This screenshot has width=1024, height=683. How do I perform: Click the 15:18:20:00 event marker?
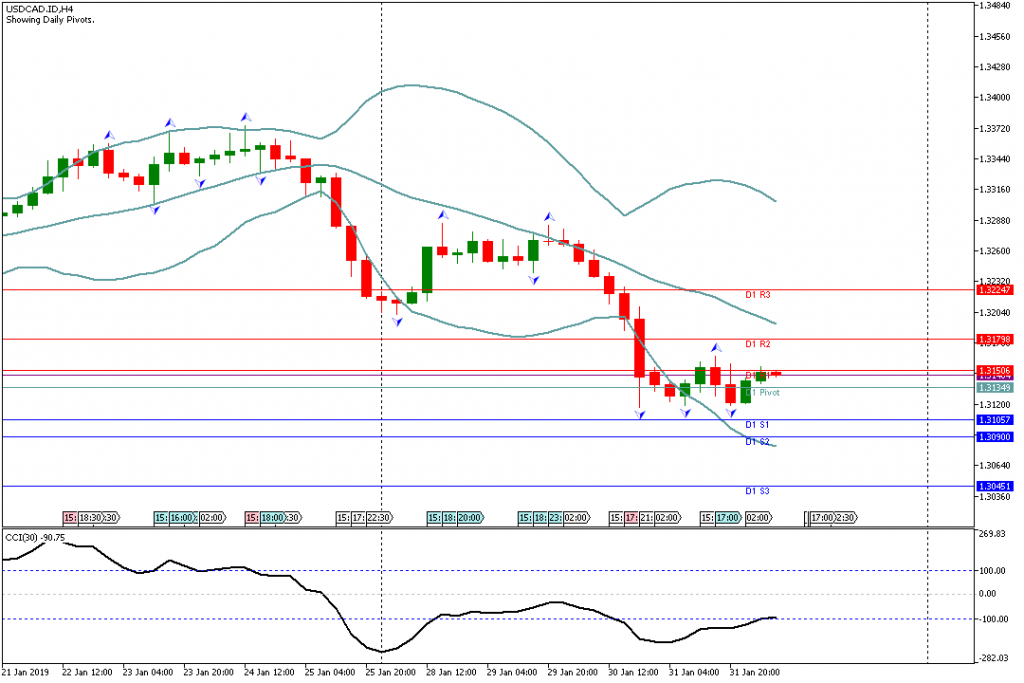(x=455, y=518)
